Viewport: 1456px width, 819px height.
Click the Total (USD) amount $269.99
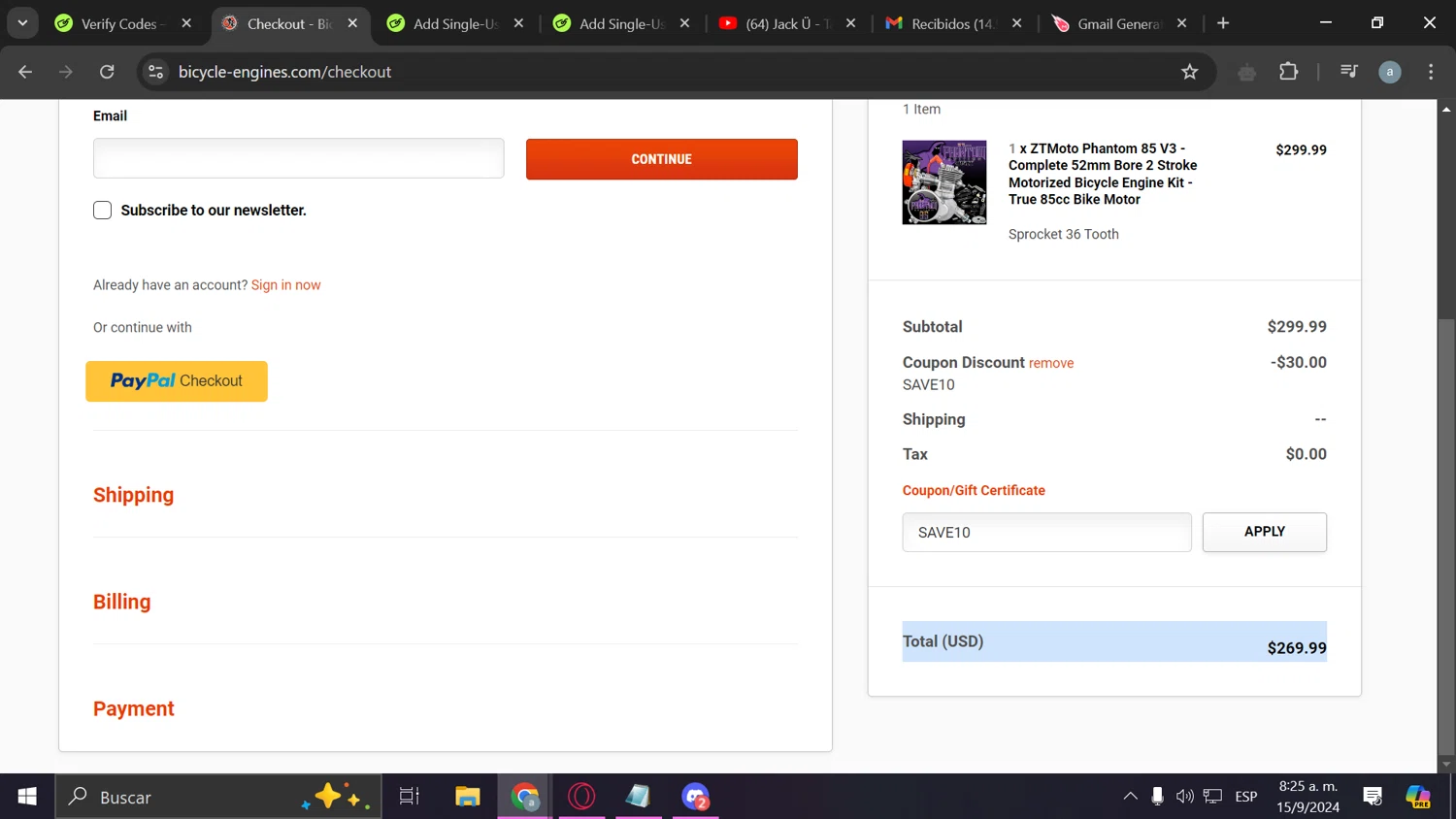click(x=1297, y=648)
